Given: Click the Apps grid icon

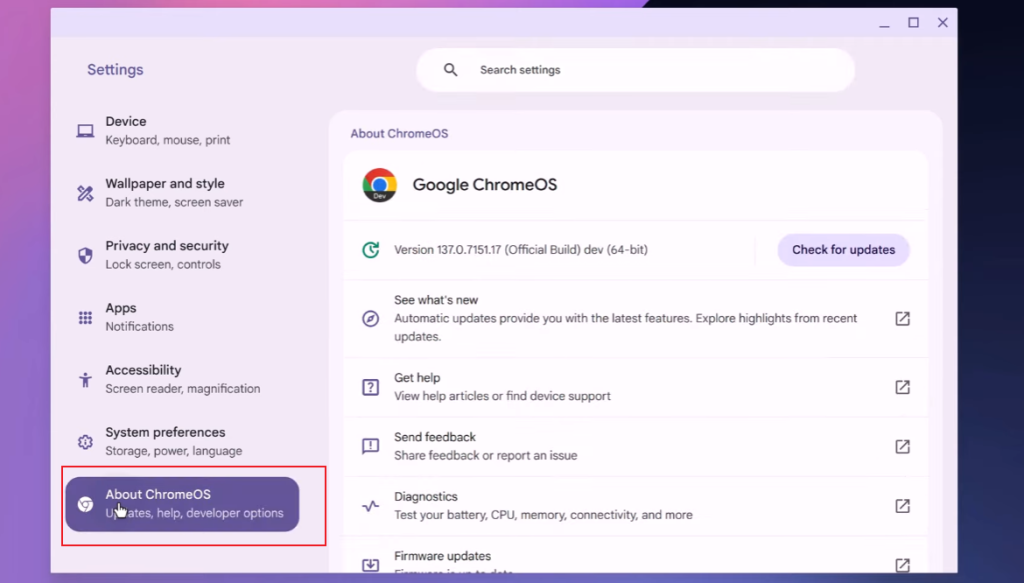Looking at the screenshot, I should [85, 317].
